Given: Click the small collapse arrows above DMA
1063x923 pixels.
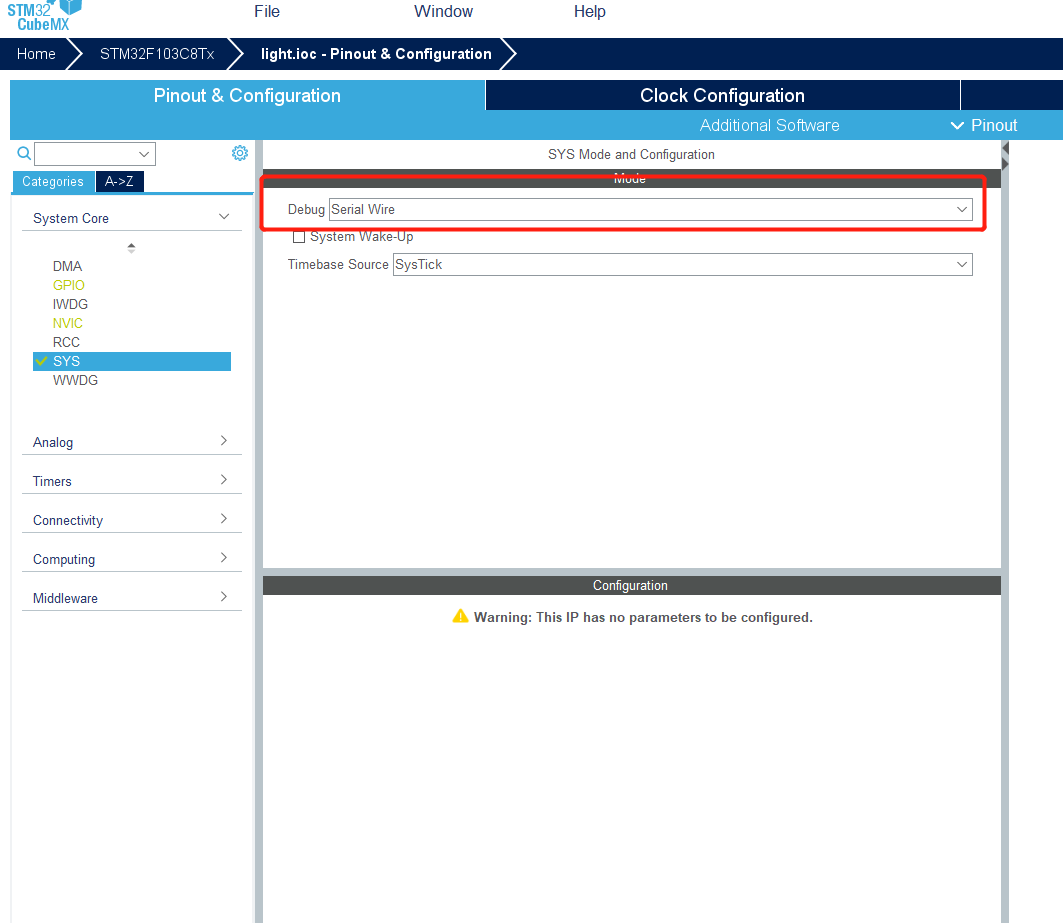Looking at the screenshot, I should [x=132, y=248].
